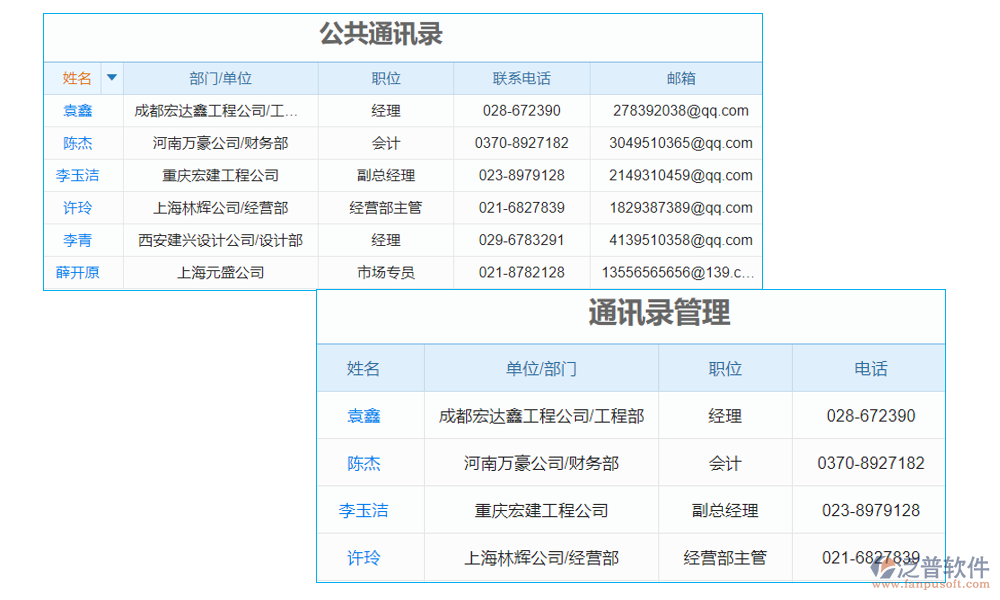Open 李青's contact details

tap(77, 240)
